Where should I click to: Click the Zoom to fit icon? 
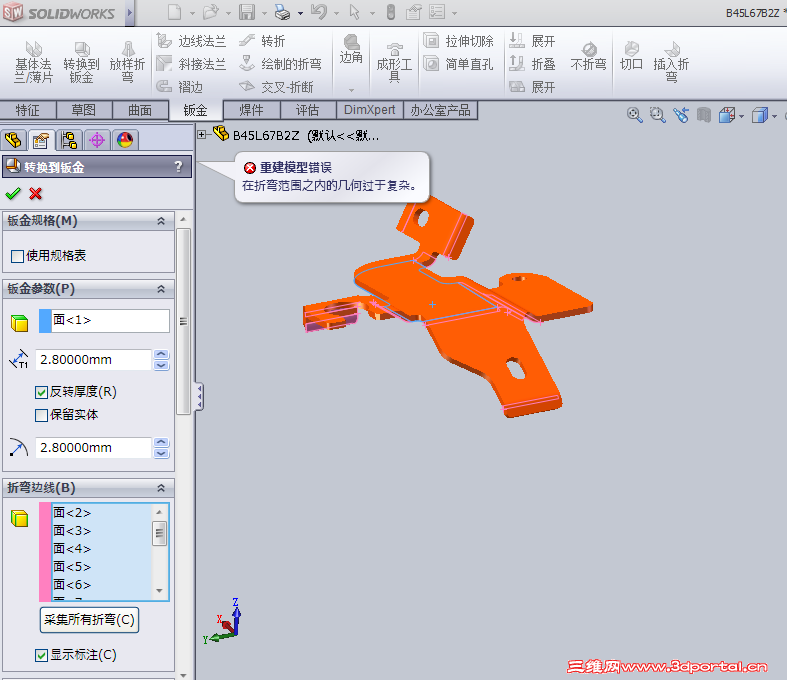pyautogui.click(x=634, y=115)
